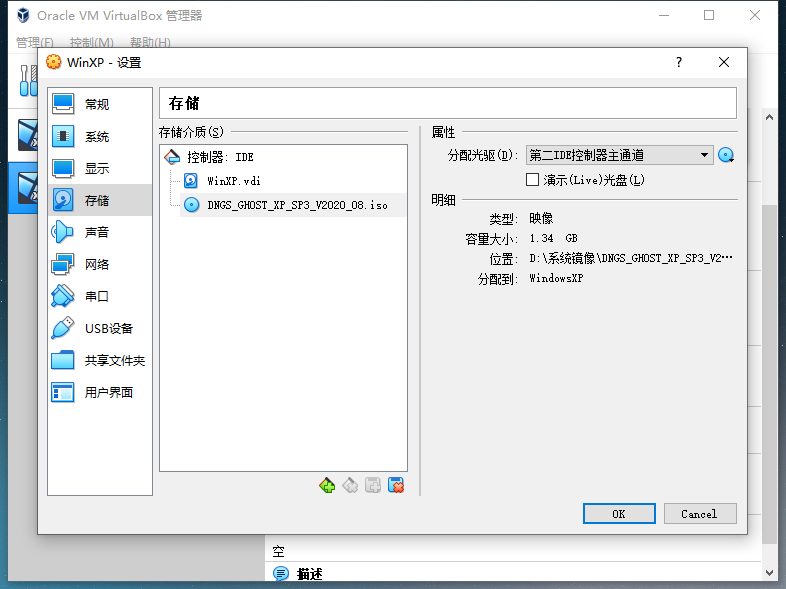The height and width of the screenshot is (589, 786).
Task: Open the 网络 (Network) settings page
Action: [100, 264]
